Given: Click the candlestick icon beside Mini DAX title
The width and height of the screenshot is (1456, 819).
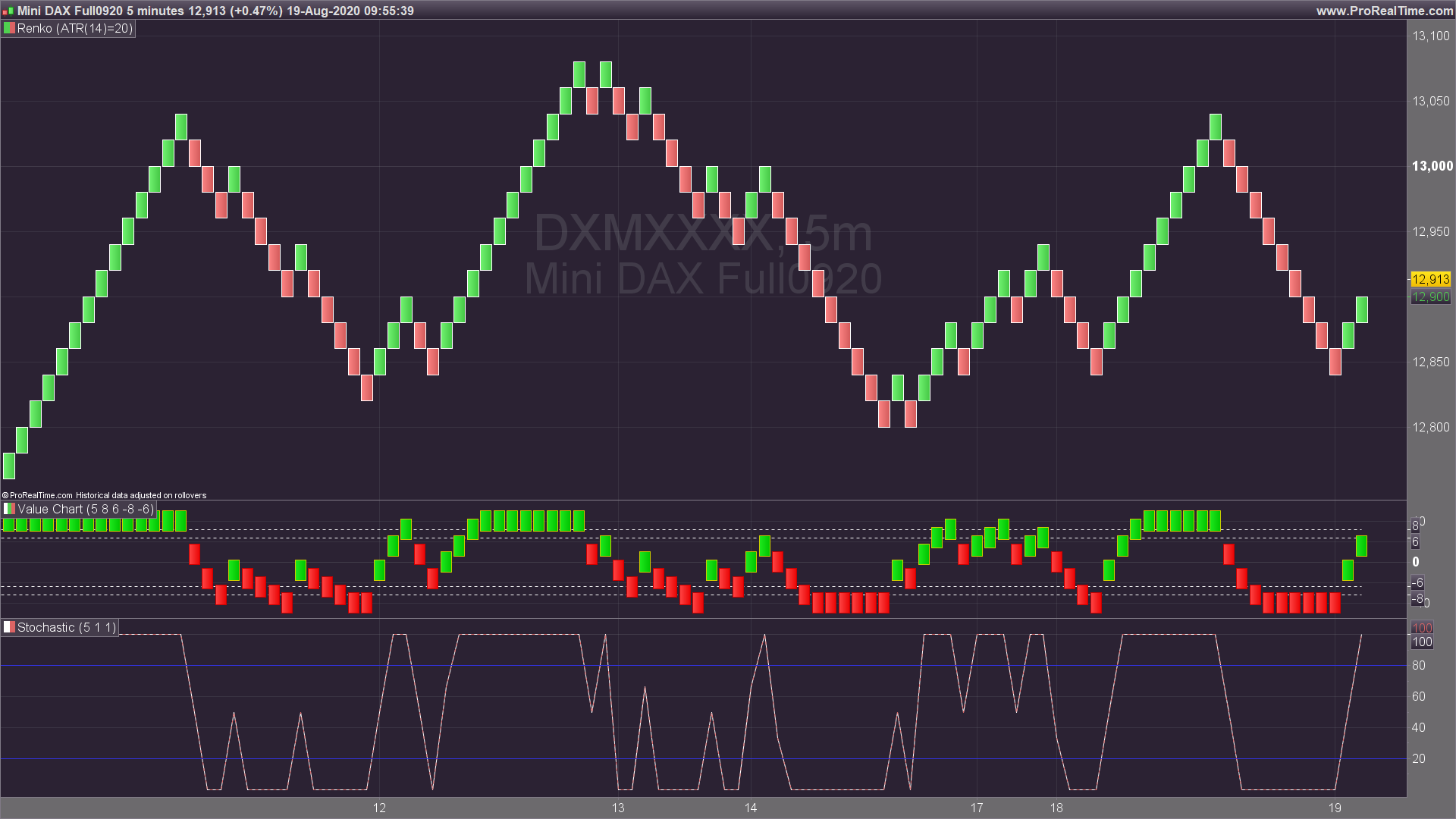Looking at the screenshot, I should (x=8, y=11).
